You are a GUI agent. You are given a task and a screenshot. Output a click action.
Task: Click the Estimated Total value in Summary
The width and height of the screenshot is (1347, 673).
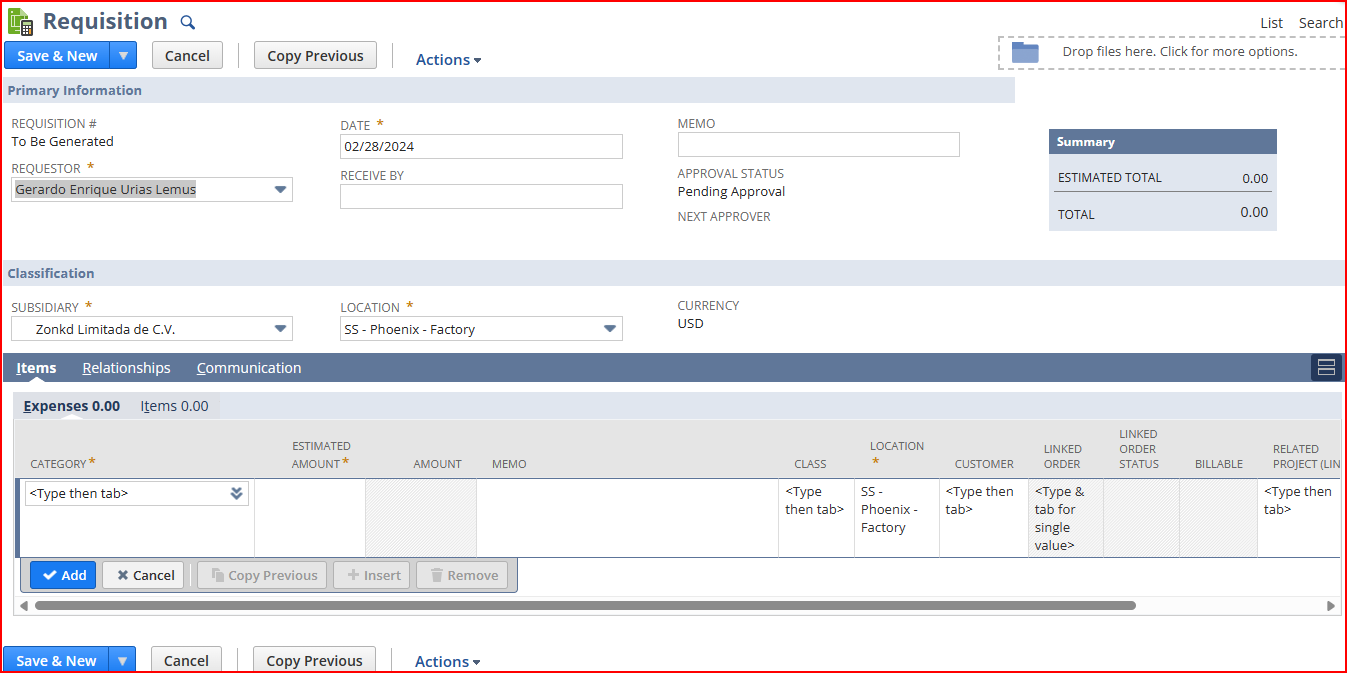1255,178
